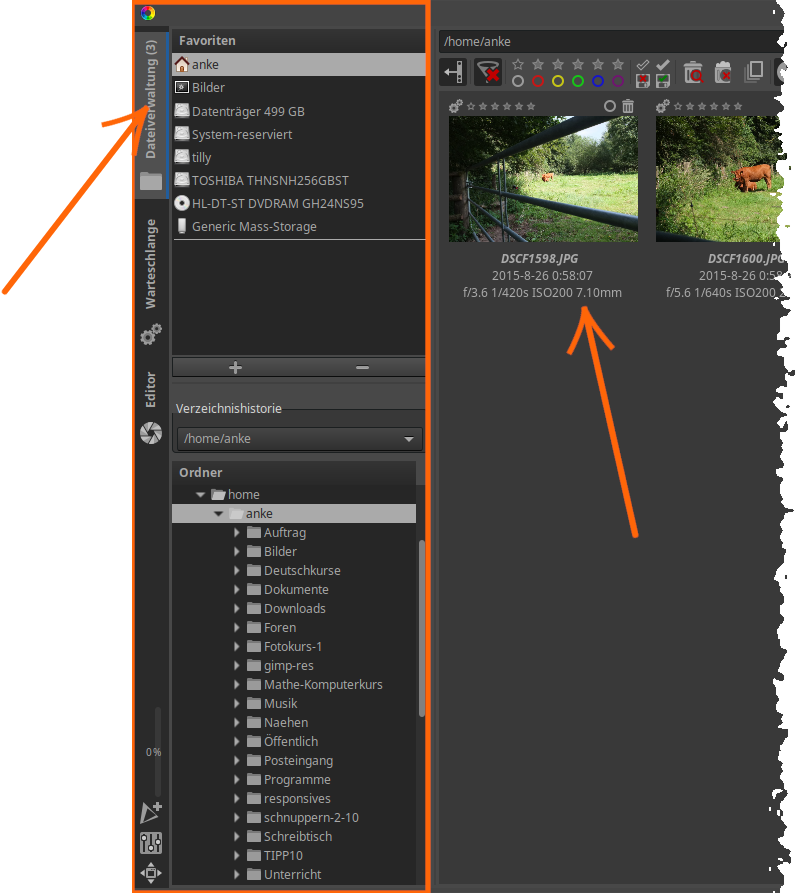Add favorite with plus button
This screenshot has height=893, width=796.
click(235, 367)
